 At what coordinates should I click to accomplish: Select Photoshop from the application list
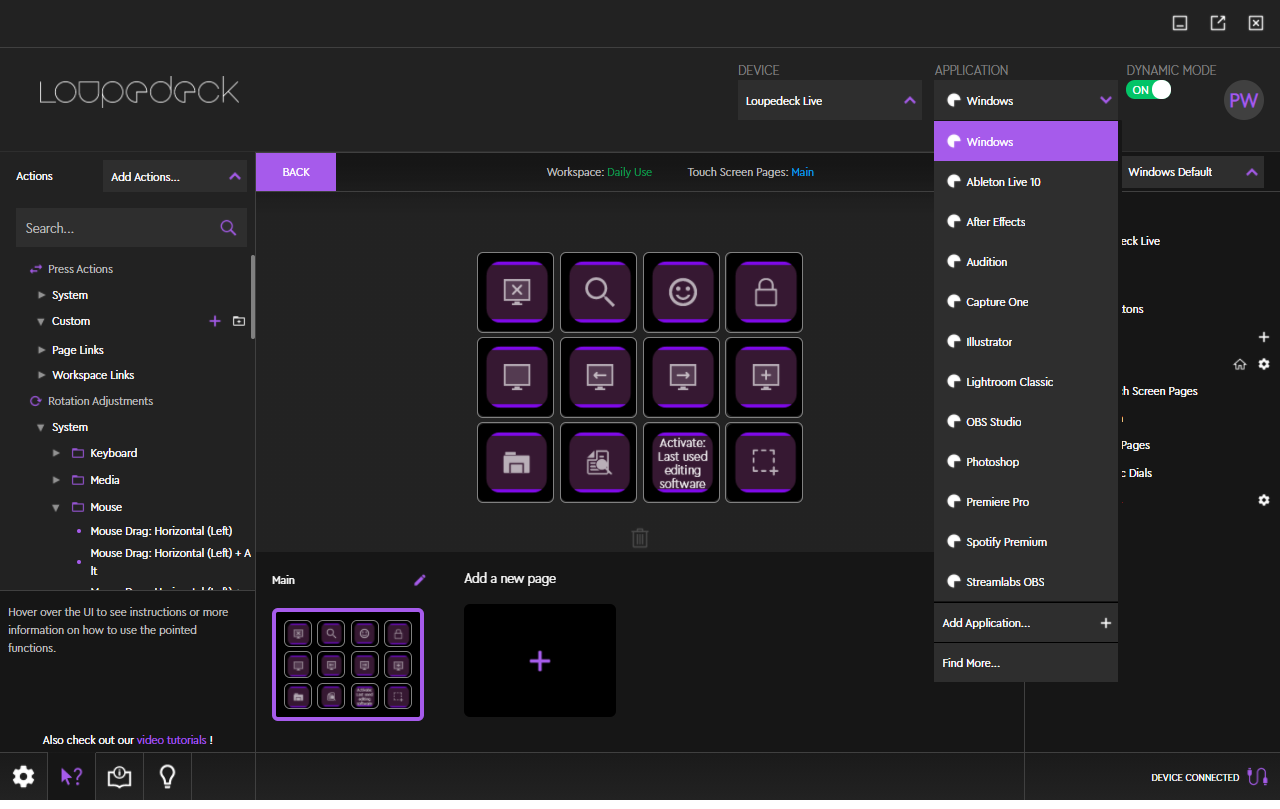[x=1026, y=462]
